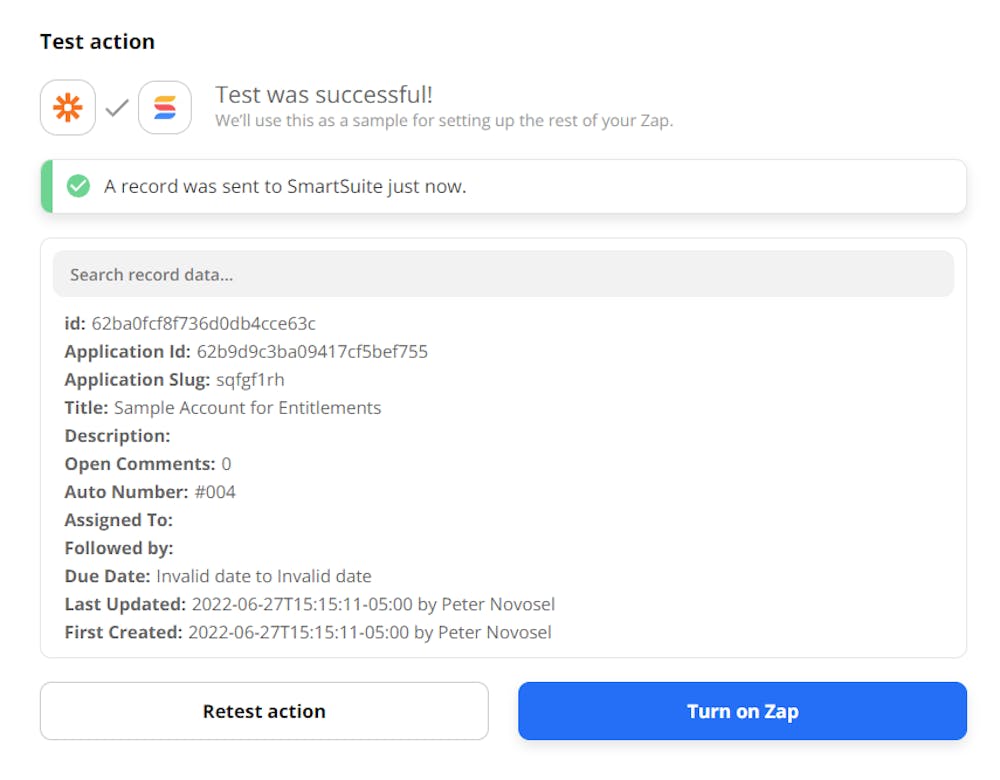Select the Last Updated timestamp row
This screenshot has width=1000, height=780.
(310, 604)
